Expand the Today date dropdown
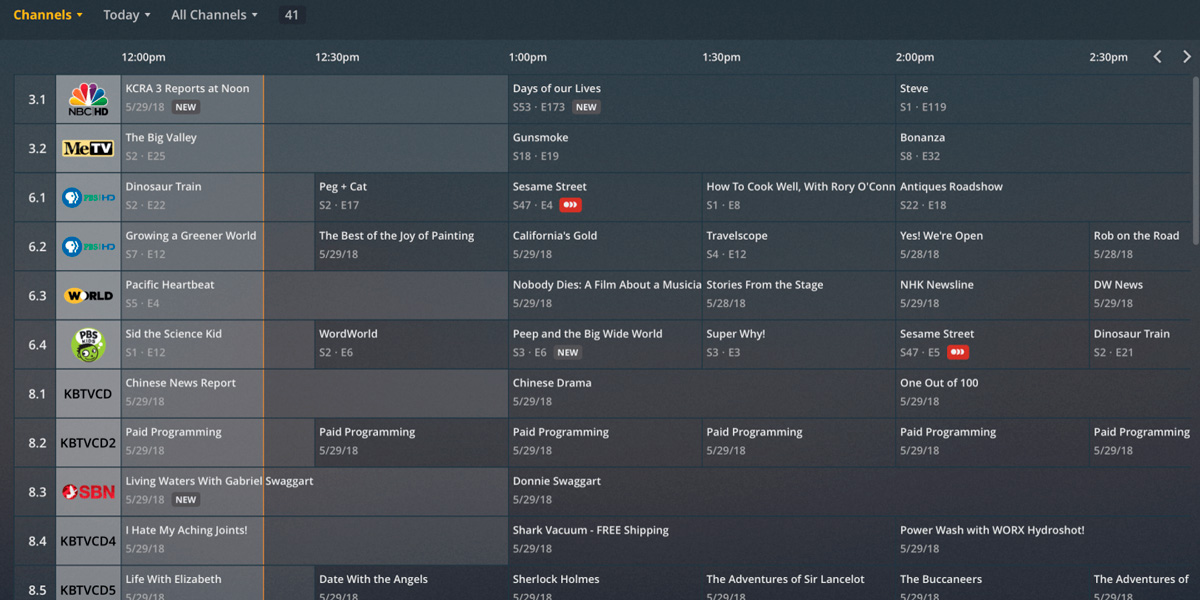The height and width of the screenshot is (600, 1200). point(127,15)
